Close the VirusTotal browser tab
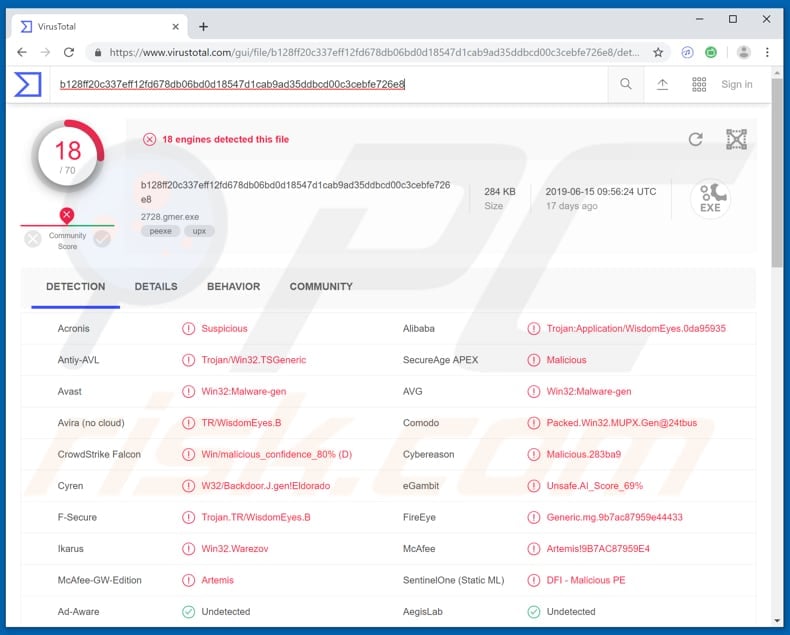This screenshot has width=790, height=635. point(175,27)
